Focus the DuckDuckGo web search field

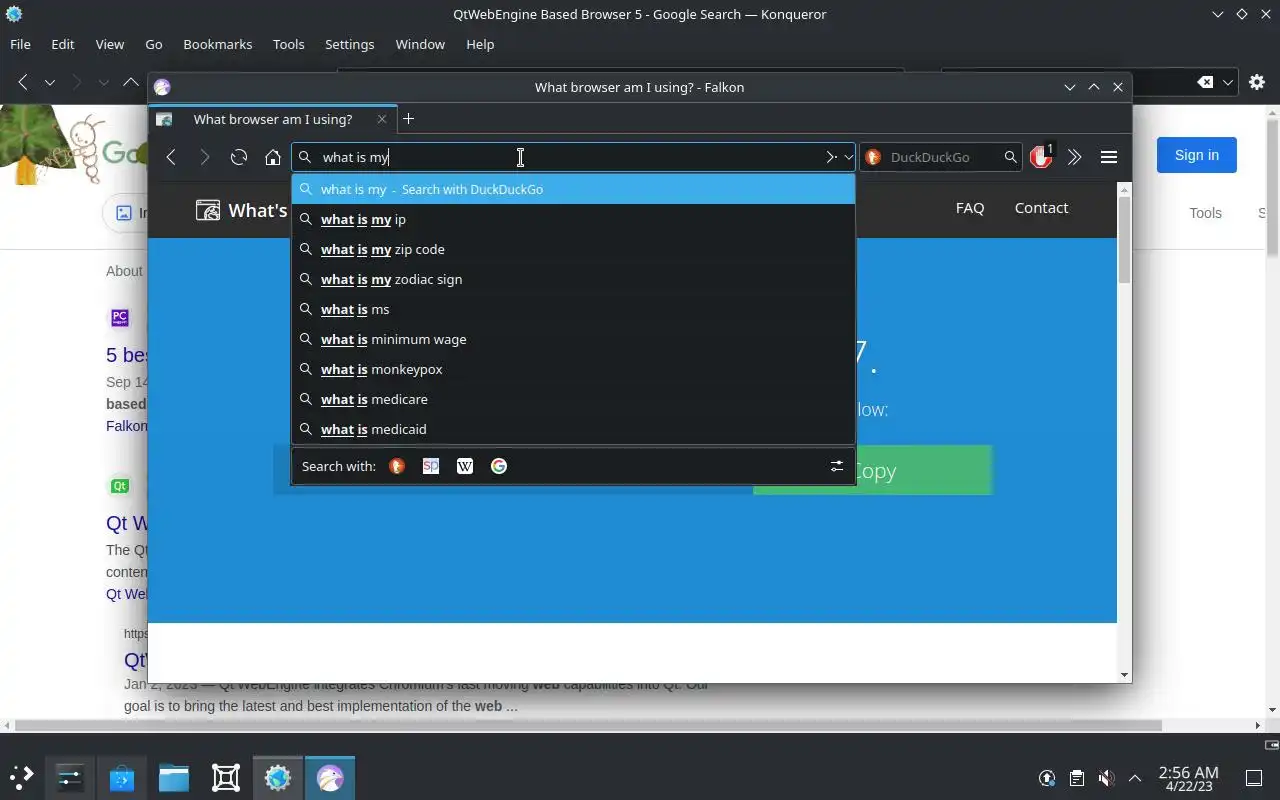click(941, 157)
